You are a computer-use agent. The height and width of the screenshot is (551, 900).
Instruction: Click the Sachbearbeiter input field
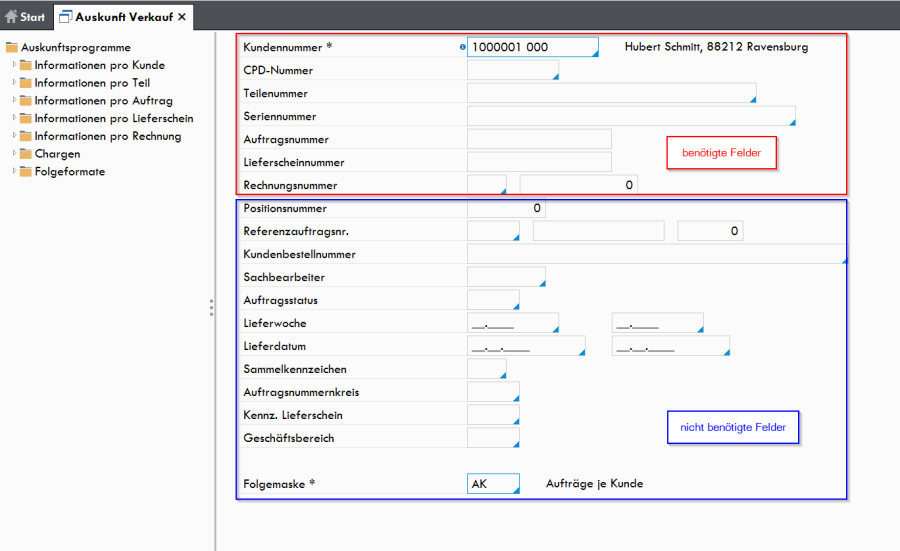pyautogui.click(x=506, y=277)
